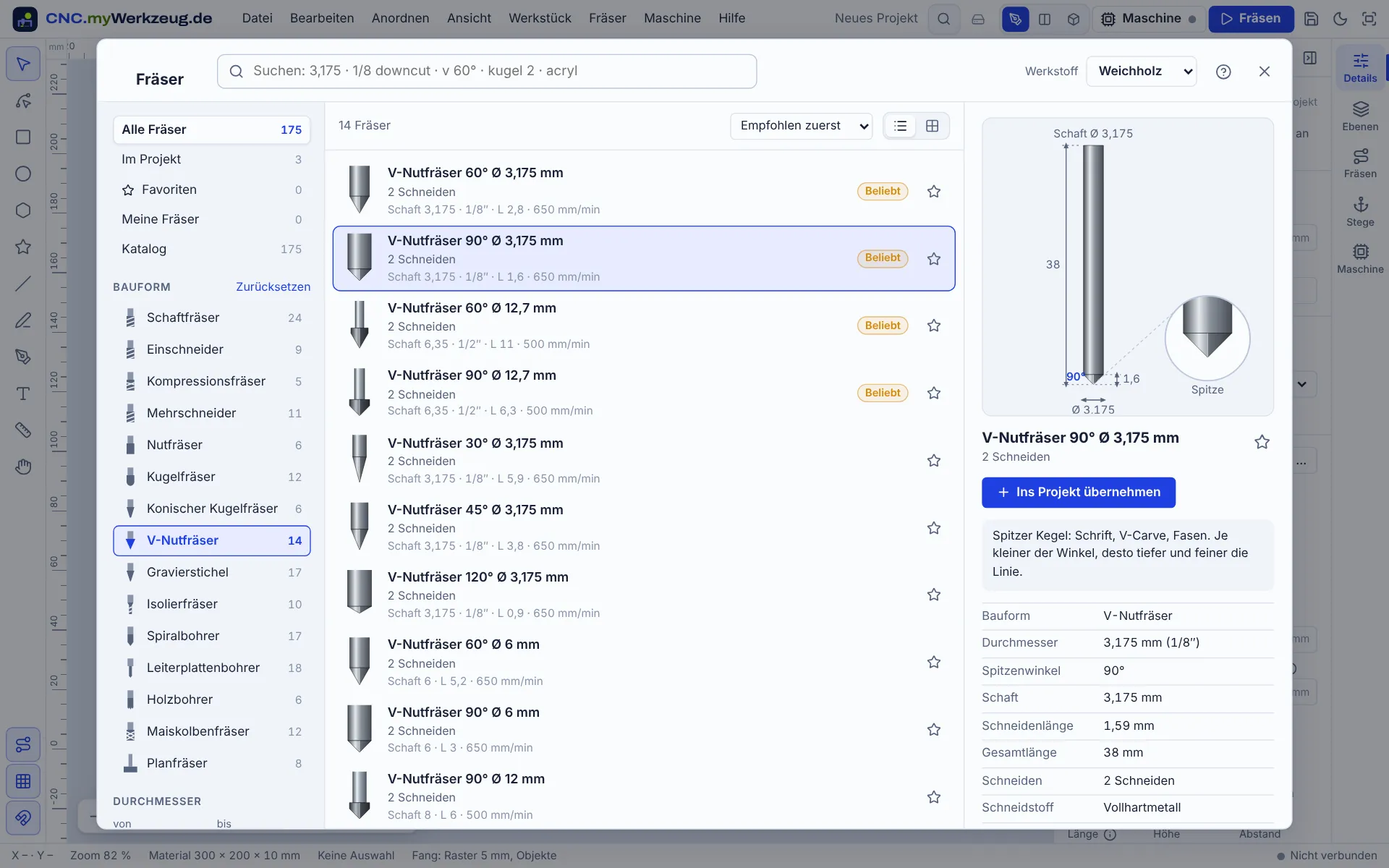Open the Werkstoff Weichholz dropdown

(1142, 71)
